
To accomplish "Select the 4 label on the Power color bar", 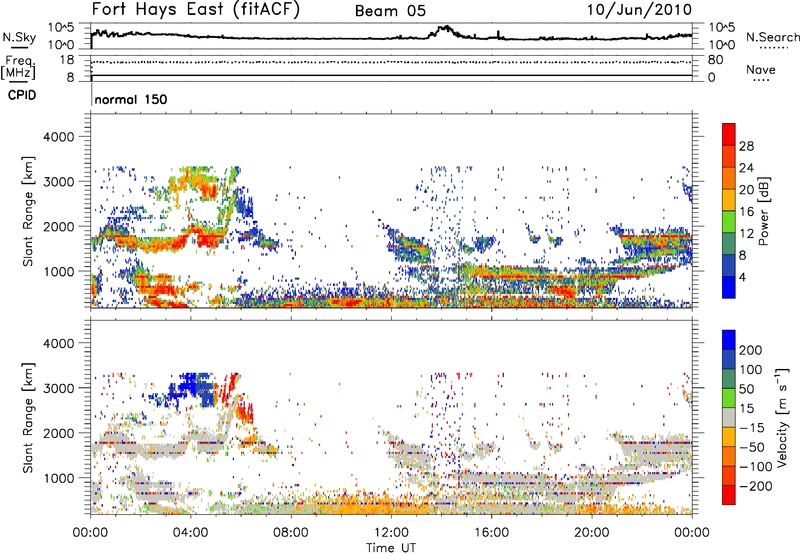I will pyautogui.click(x=743, y=277).
